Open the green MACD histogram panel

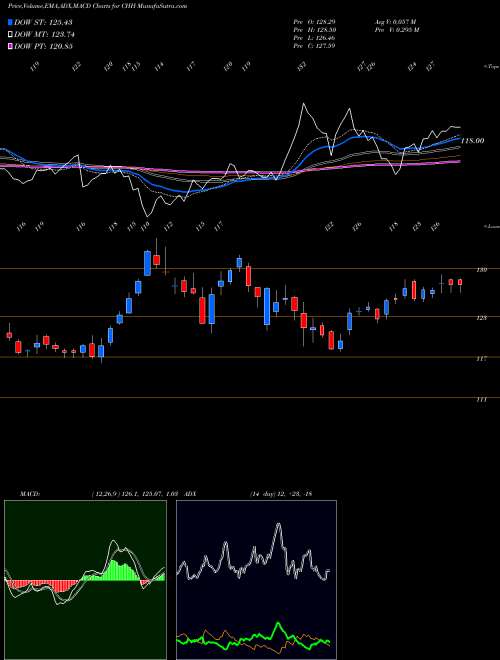pyautogui.click(x=85, y=580)
